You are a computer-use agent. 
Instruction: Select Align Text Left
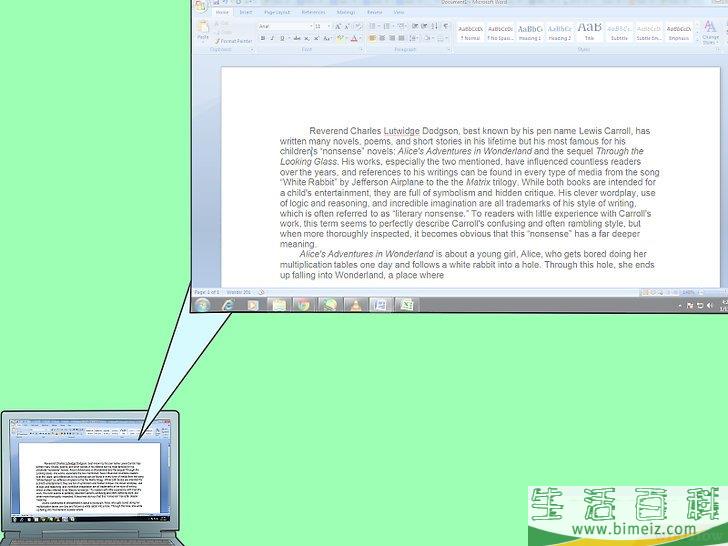(x=372, y=38)
